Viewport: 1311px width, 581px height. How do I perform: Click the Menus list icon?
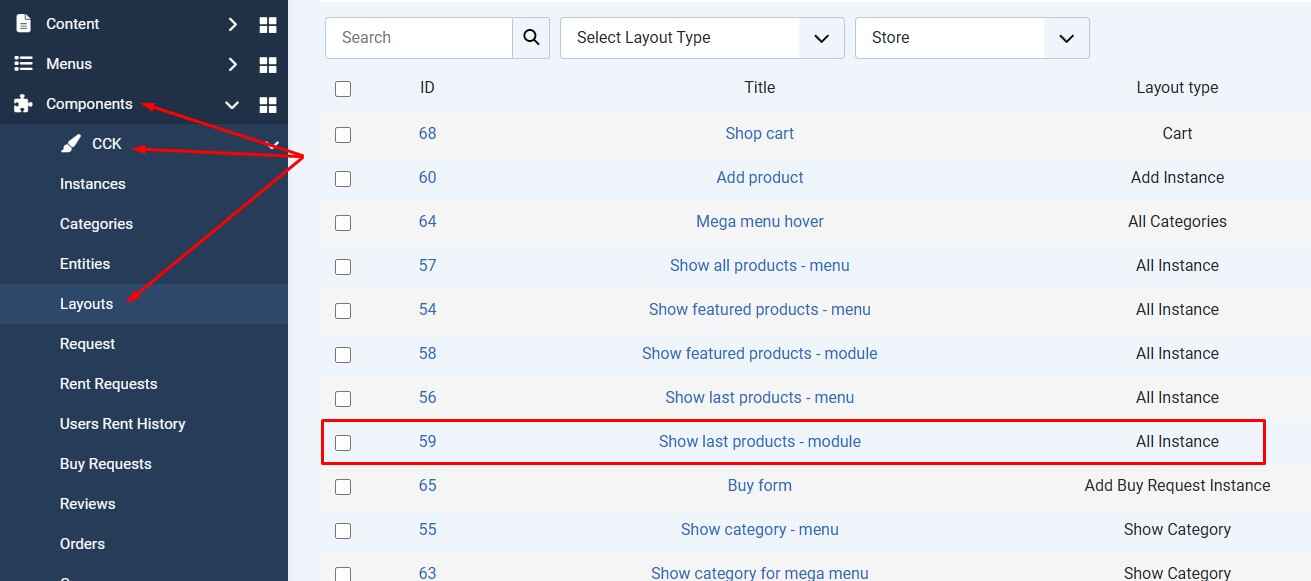pos(23,64)
